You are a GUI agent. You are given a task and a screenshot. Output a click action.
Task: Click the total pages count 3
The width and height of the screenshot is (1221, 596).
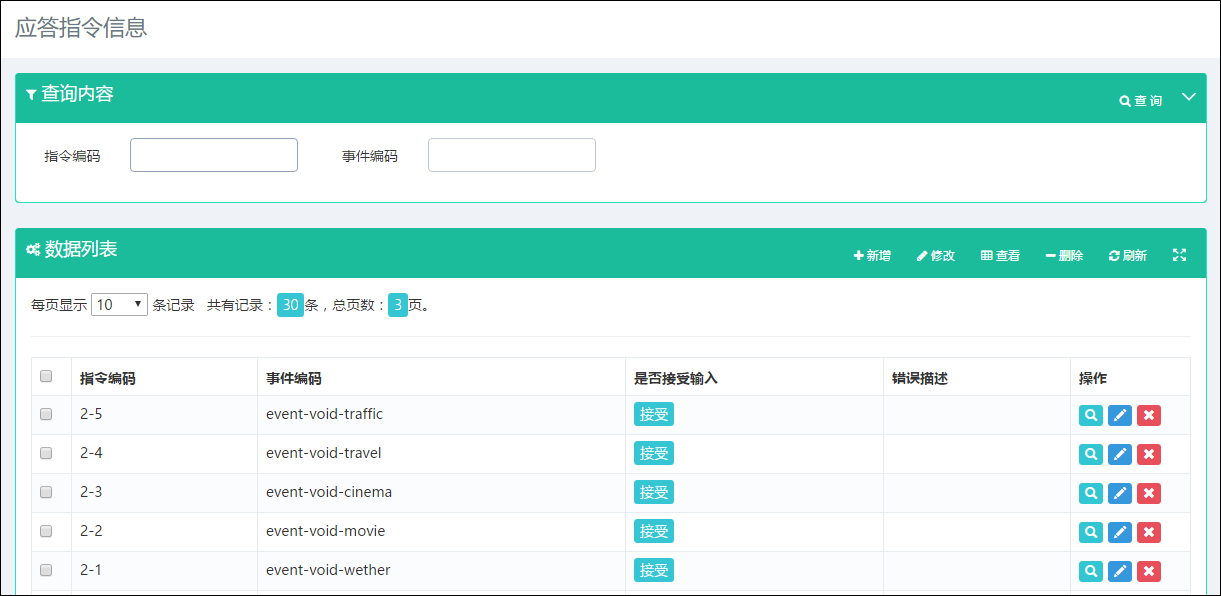point(398,305)
